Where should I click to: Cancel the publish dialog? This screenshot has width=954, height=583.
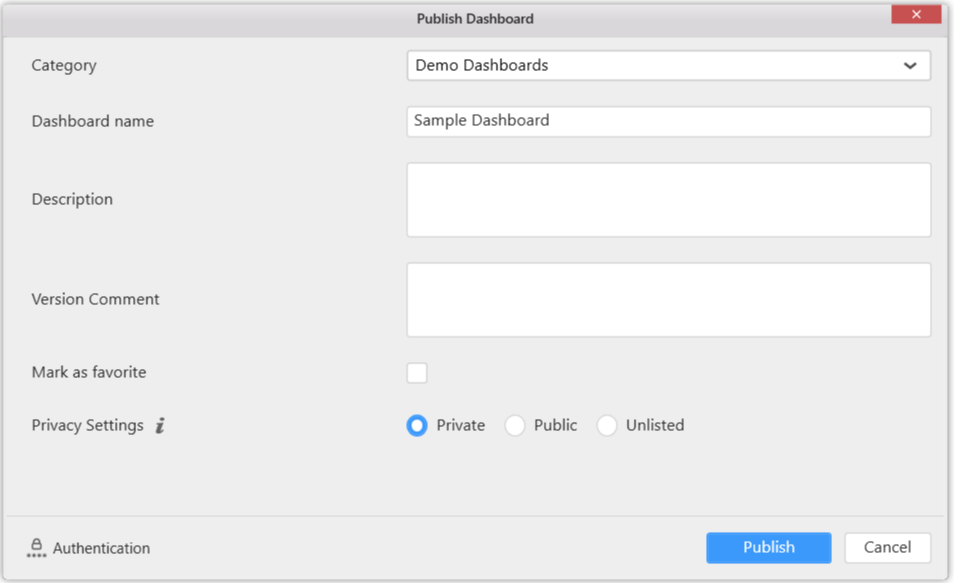887,548
